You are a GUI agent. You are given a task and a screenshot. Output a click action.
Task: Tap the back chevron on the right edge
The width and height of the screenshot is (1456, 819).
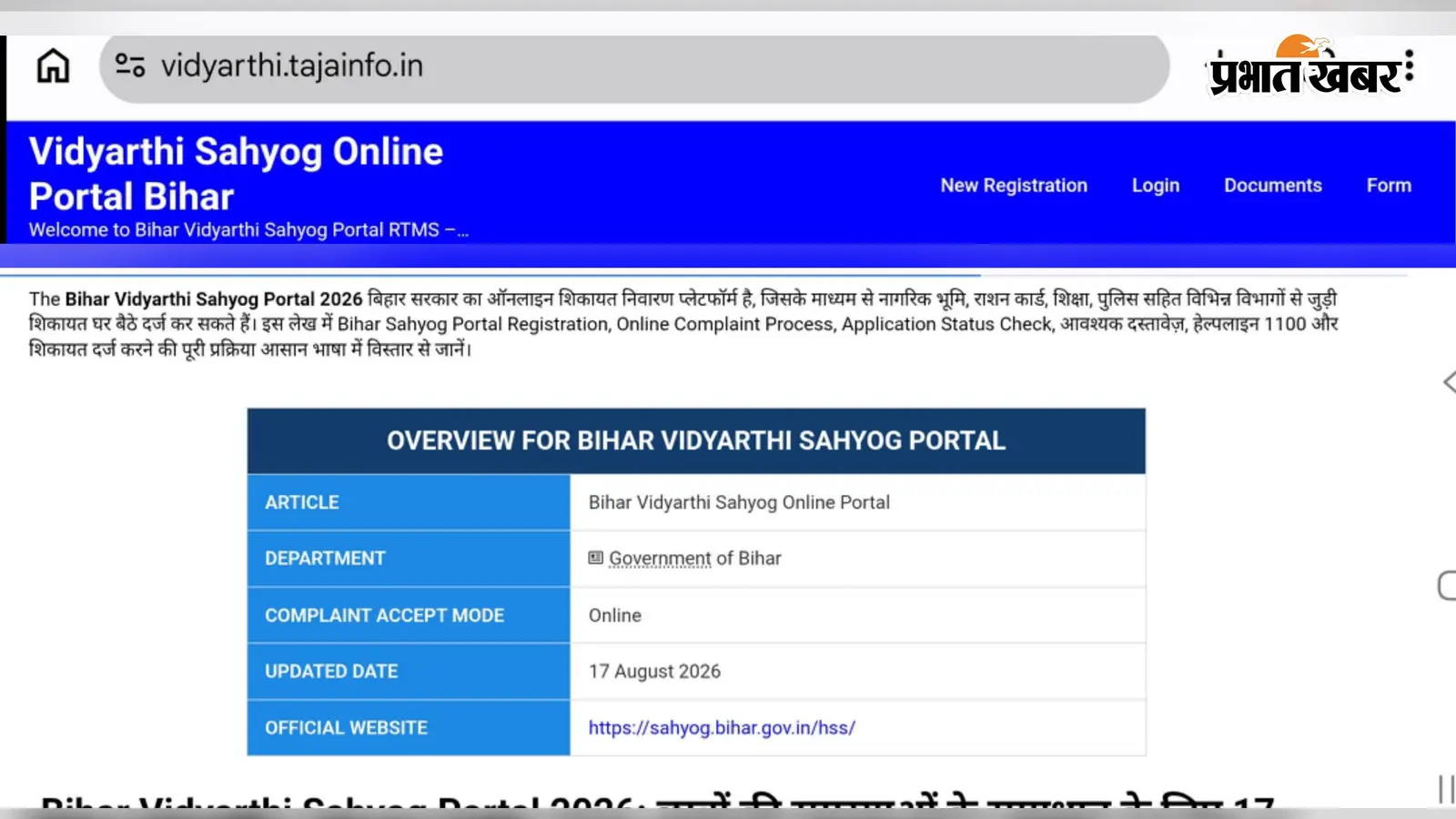(x=1449, y=382)
